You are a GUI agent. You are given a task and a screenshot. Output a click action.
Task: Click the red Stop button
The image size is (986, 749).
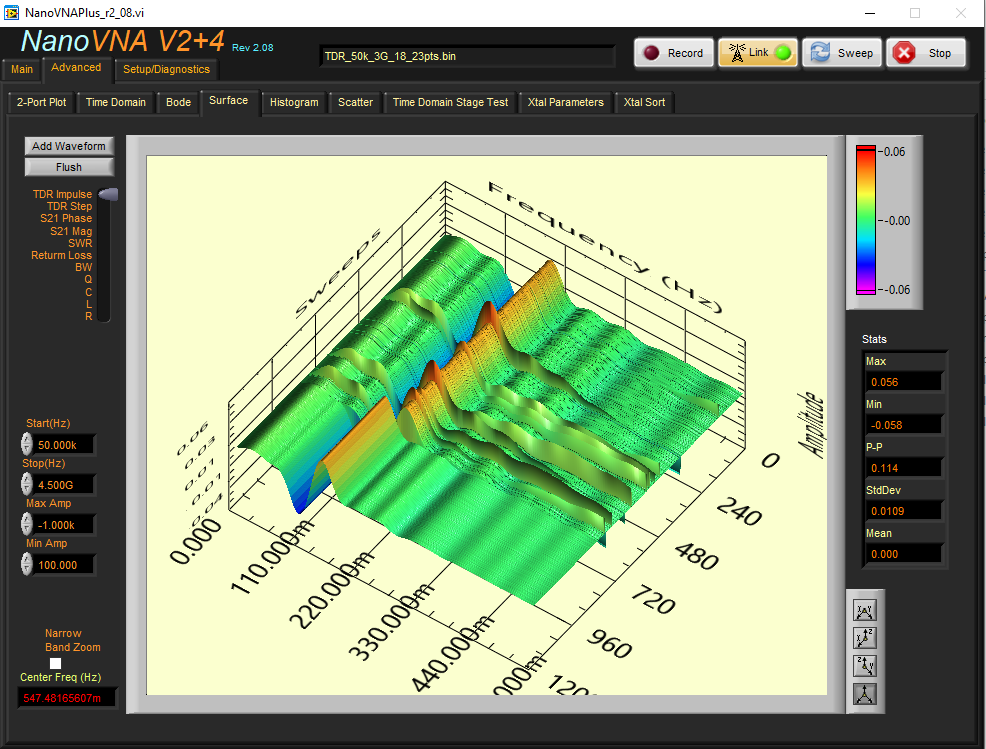926,53
